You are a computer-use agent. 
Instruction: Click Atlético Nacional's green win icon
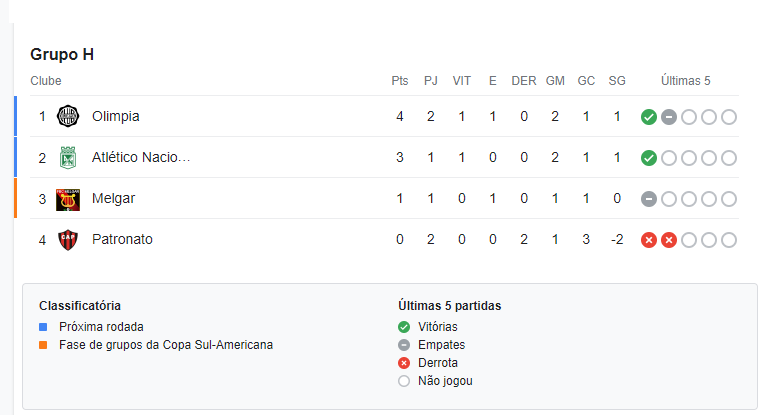(649, 158)
